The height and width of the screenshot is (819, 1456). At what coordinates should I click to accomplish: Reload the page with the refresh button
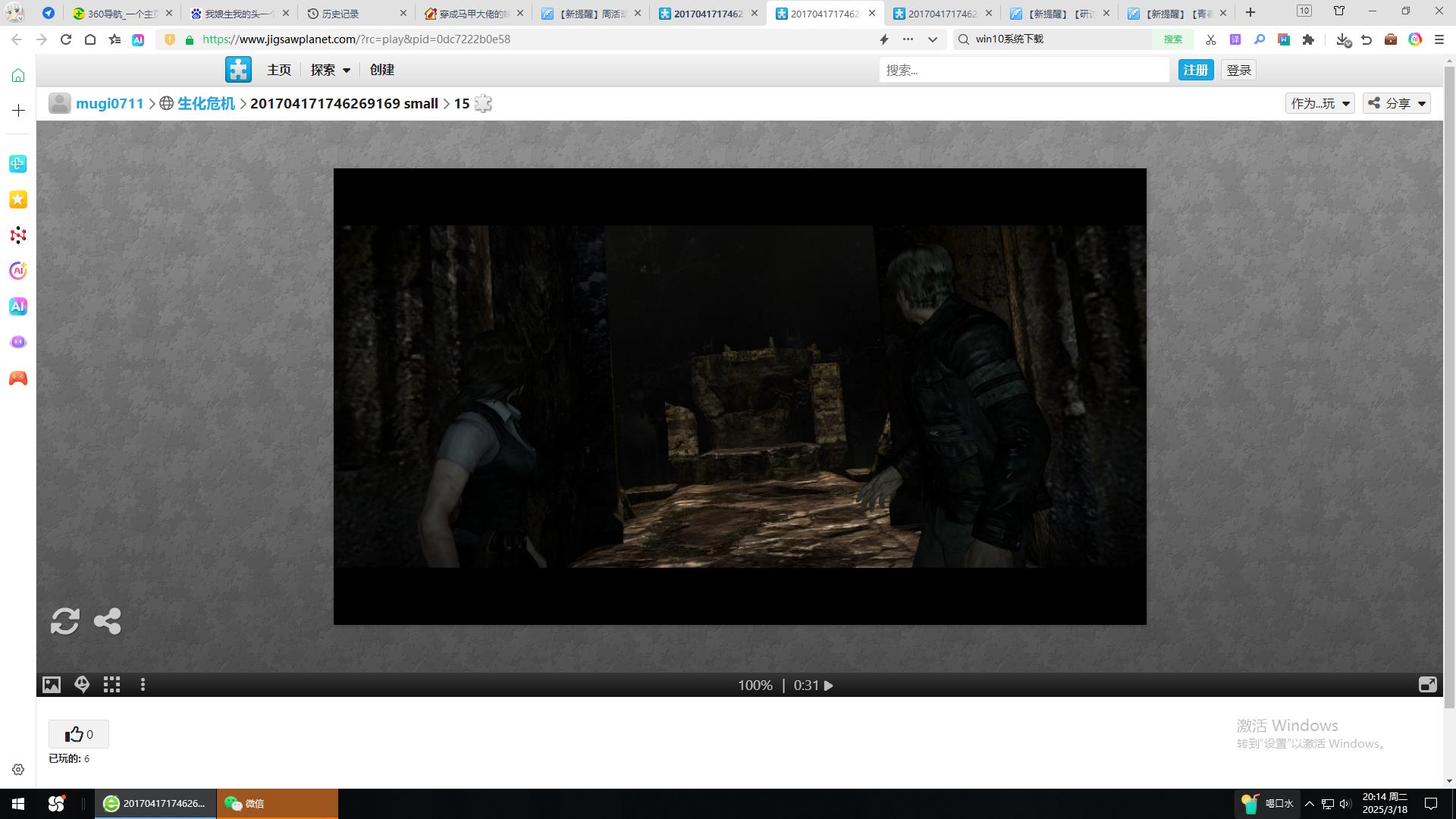point(66,39)
